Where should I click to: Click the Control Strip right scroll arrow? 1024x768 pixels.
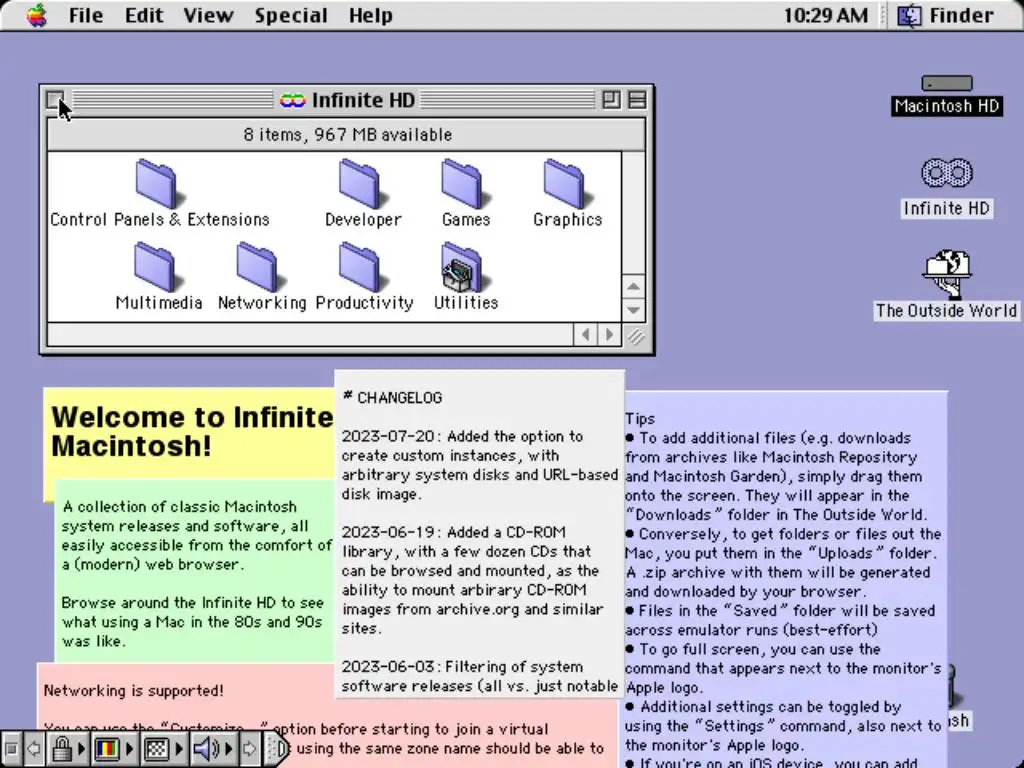coord(250,748)
